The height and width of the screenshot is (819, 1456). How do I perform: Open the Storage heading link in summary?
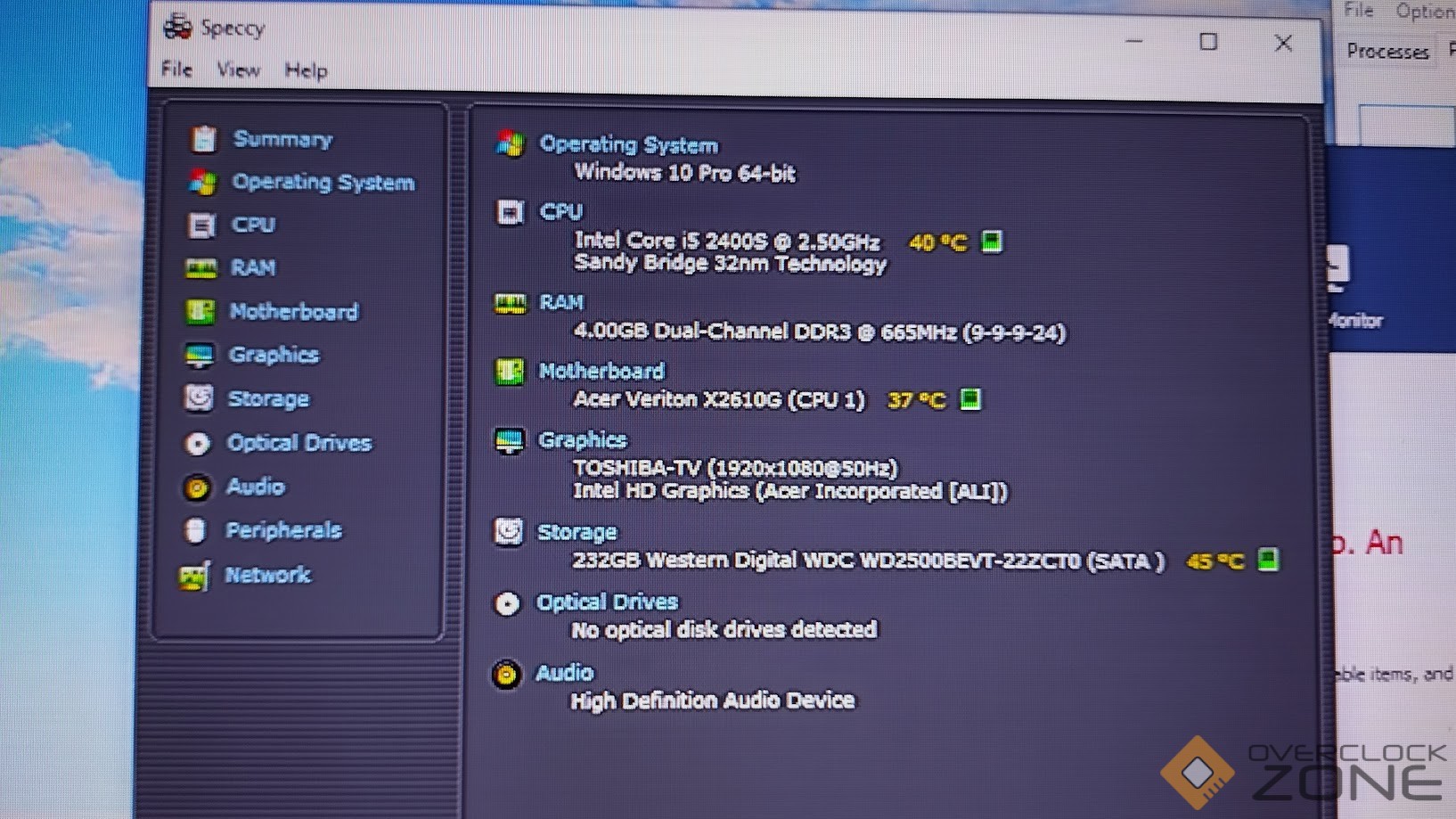click(577, 533)
